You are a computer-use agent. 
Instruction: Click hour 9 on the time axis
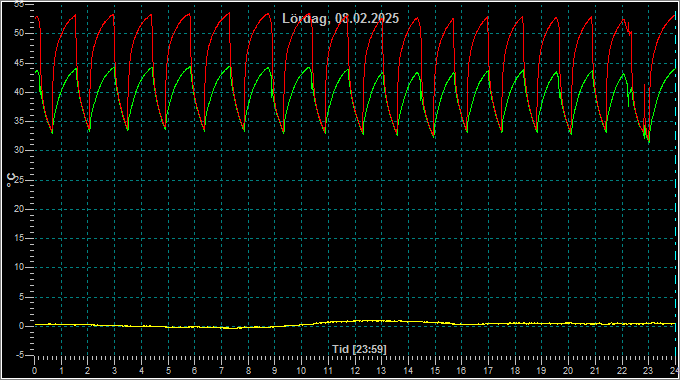point(275,371)
